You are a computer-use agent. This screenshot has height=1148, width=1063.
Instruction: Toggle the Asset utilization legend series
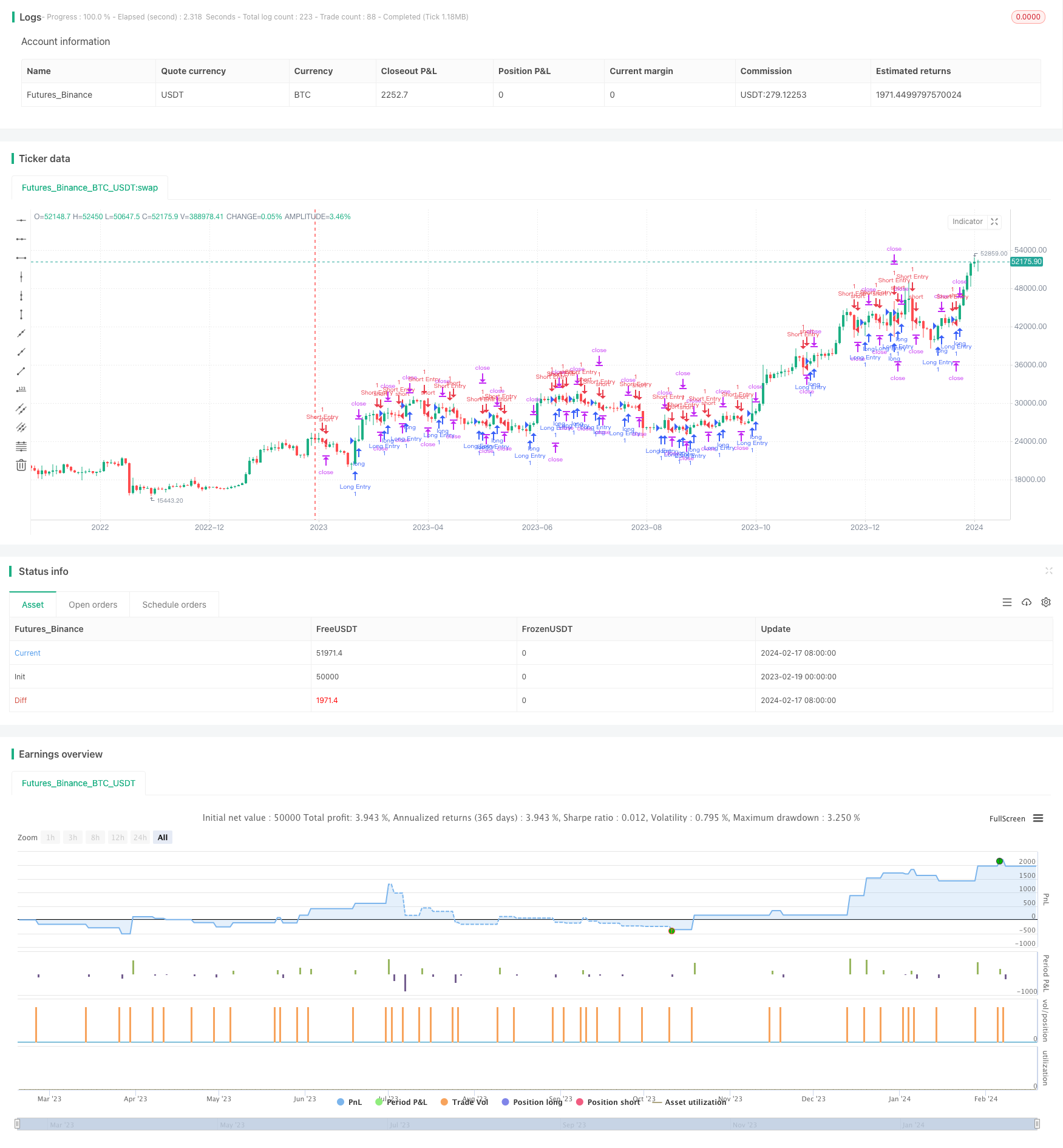(x=689, y=1102)
